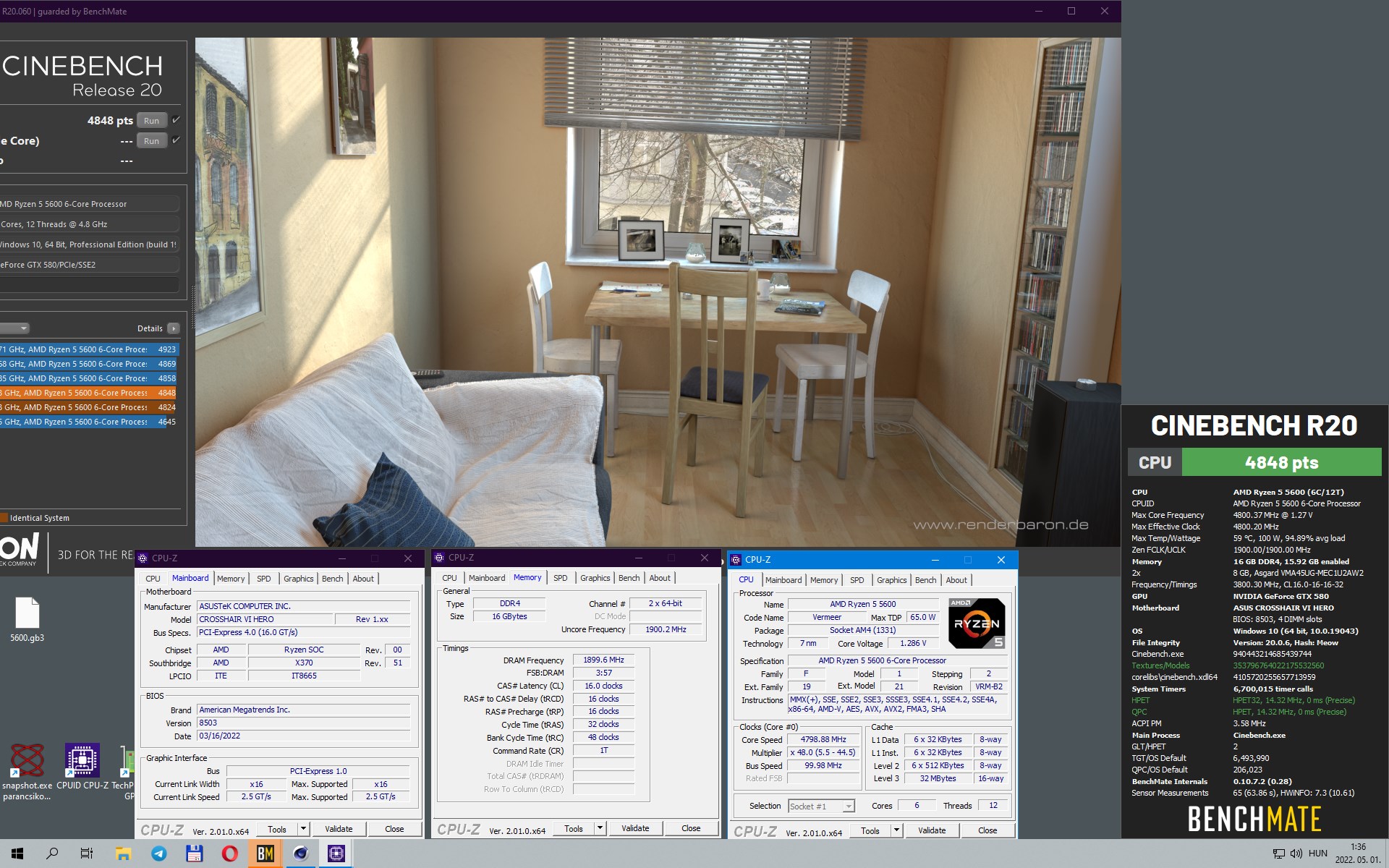The height and width of the screenshot is (868, 1389).
Task: Open CPUID CPU-Z desktop shortcut
Action: tap(82, 767)
